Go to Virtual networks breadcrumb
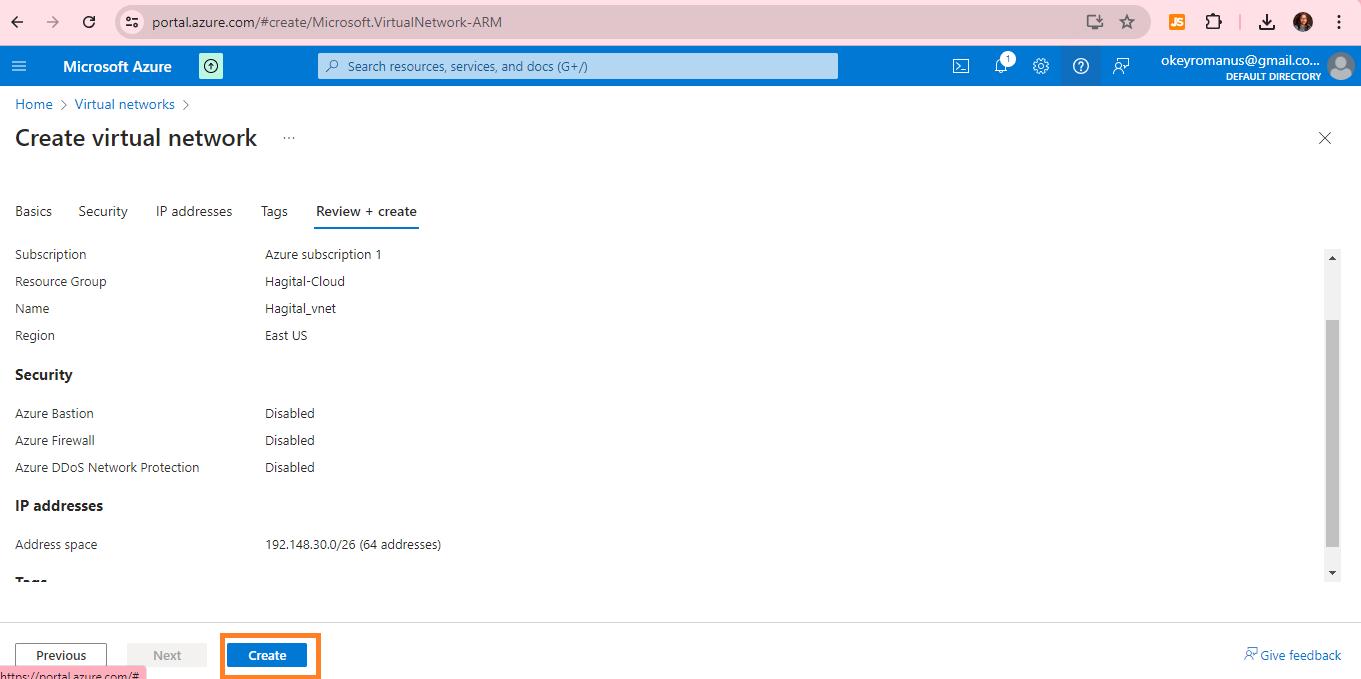 point(125,104)
